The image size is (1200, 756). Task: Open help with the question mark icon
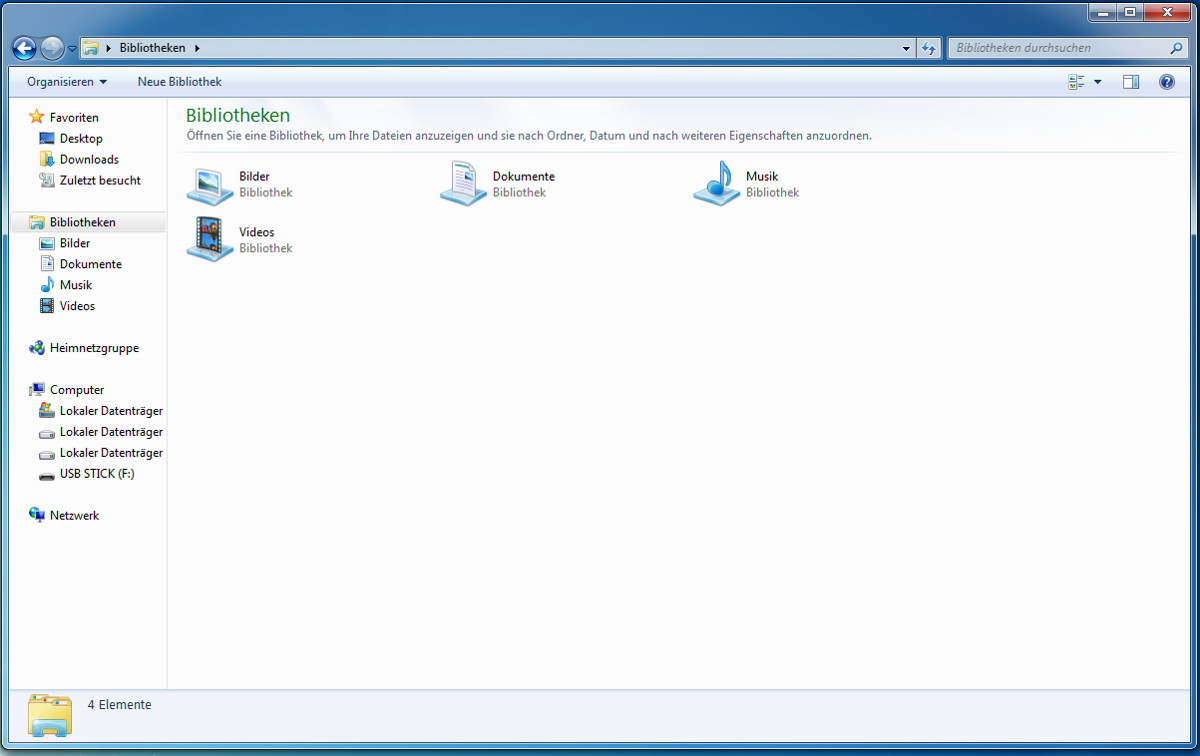click(x=1166, y=82)
